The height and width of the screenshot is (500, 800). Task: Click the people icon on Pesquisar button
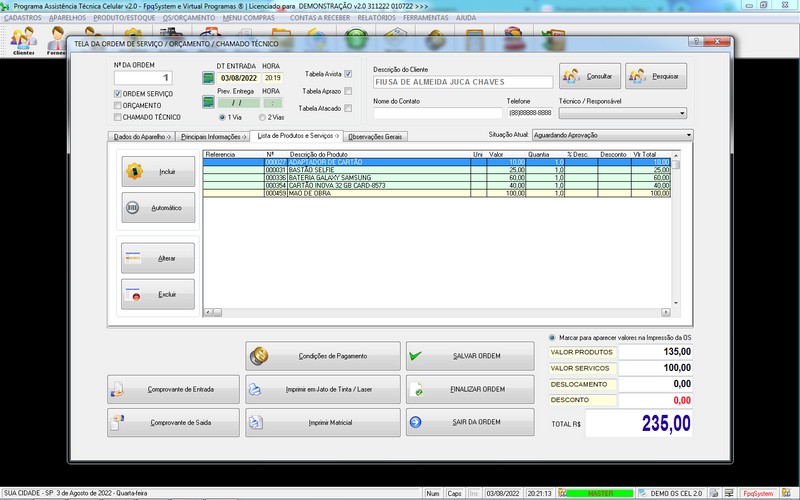[x=638, y=76]
